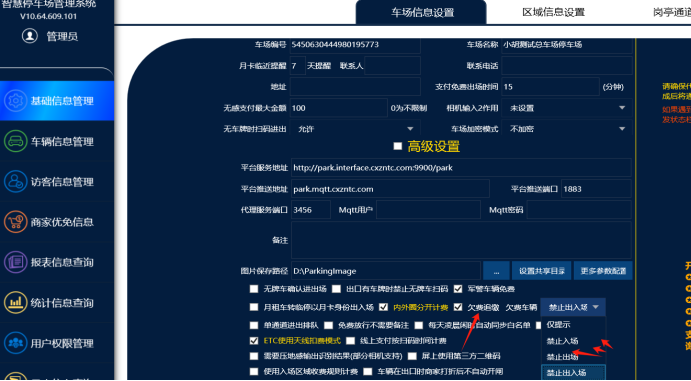Click 设置共享目录 button
The image size is (691, 381).
click(x=542, y=271)
